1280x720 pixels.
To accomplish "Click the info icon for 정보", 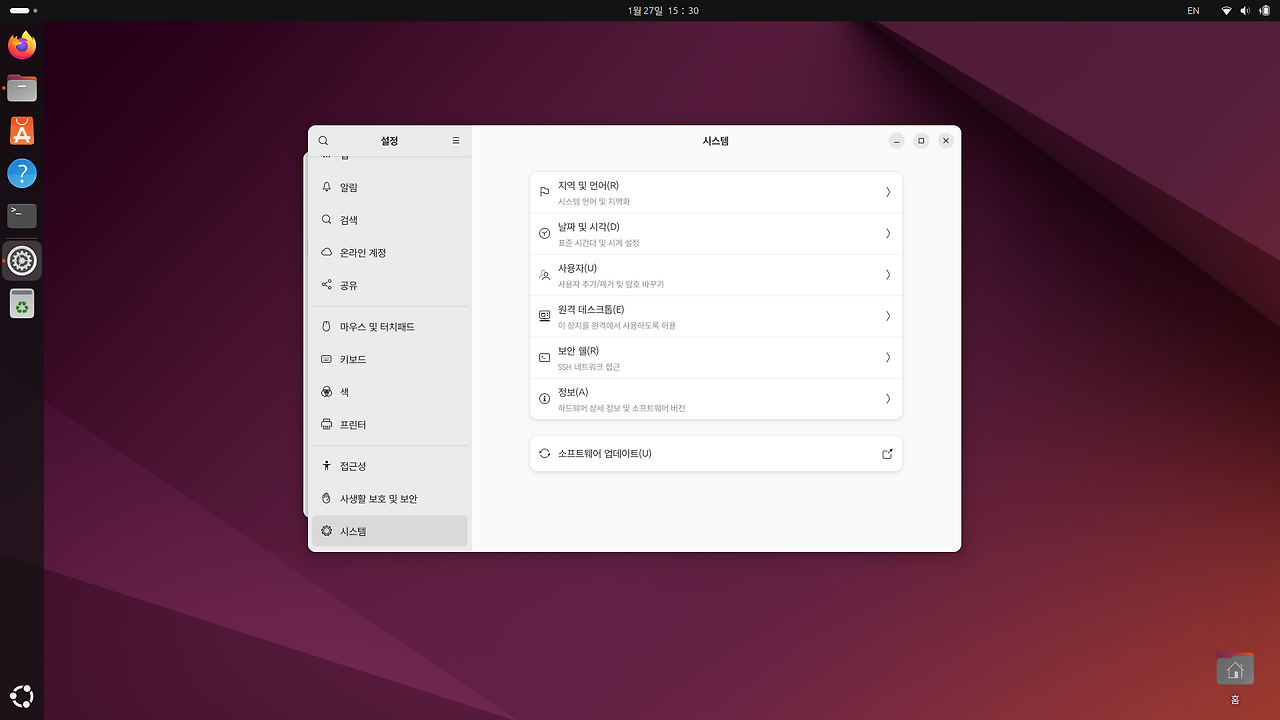I will [x=544, y=399].
